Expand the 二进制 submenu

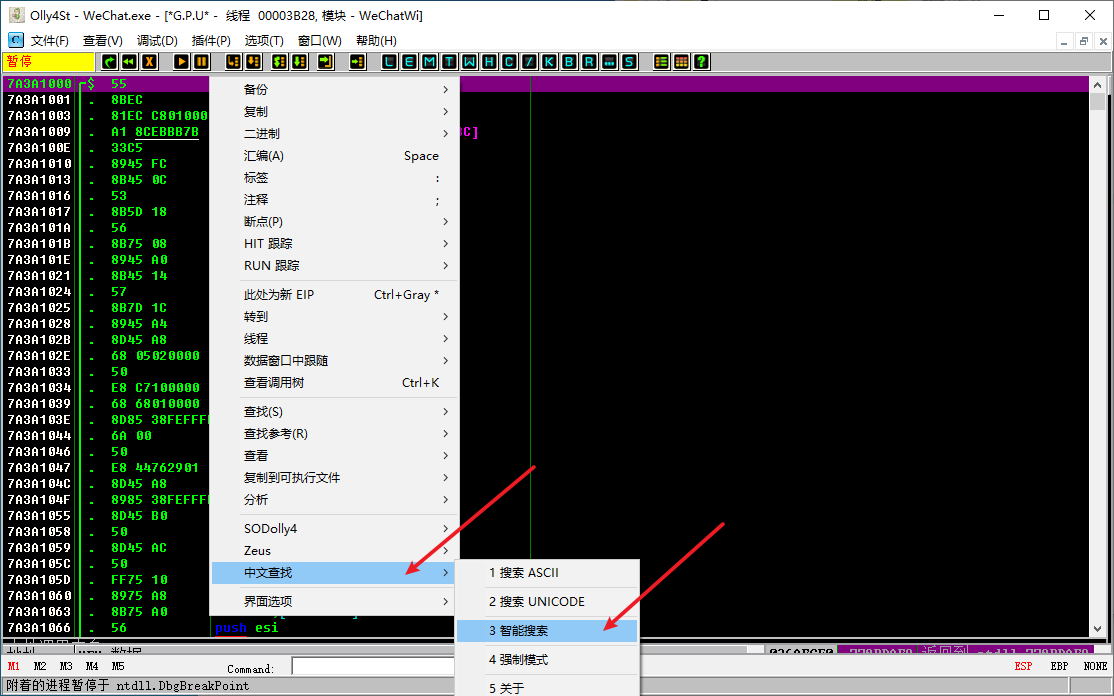[x=333, y=134]
